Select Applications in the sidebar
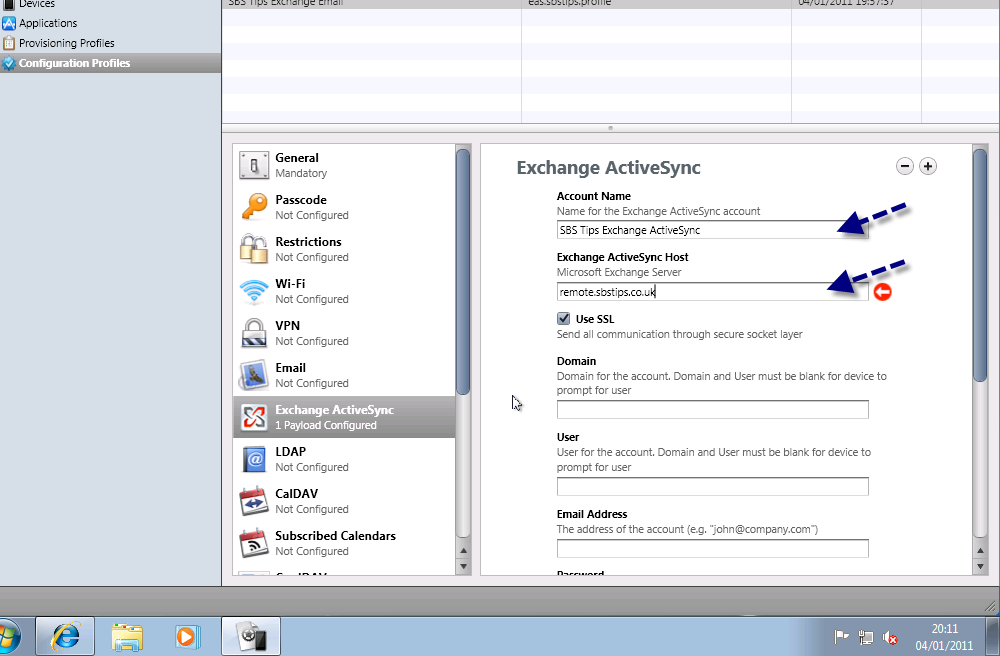The height and width of the screenshot is (656, 1000). point(48,23)
